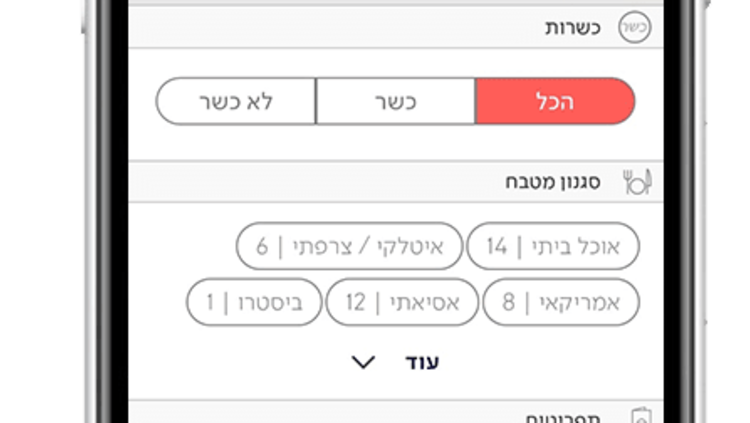The height and width of the screenshot is (423, 750).
Task: Click the count 6 in איטלקי chip
Action: coord(262,247)
